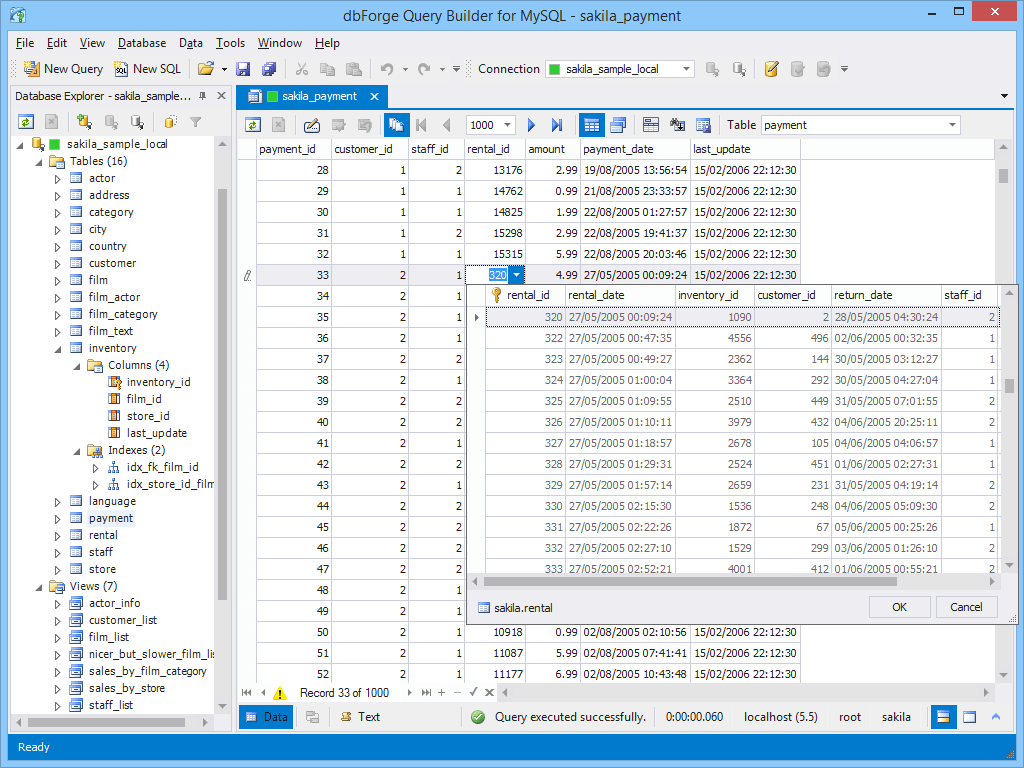Click the Cut scissors icon on the toolbar
Viewport: 1024px width, 768px height.
click(x=302, y=68)
